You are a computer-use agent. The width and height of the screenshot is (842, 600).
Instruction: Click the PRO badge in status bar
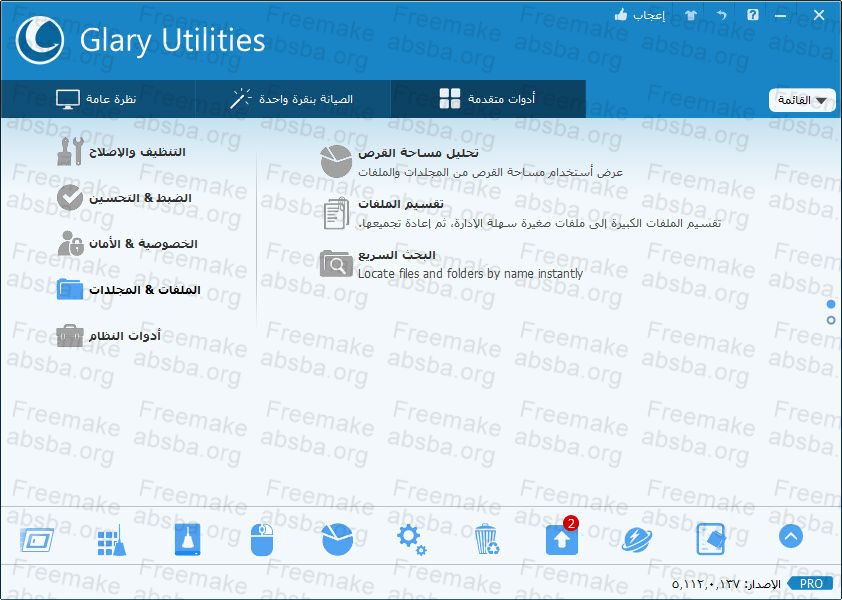click(x=811, y=583)
